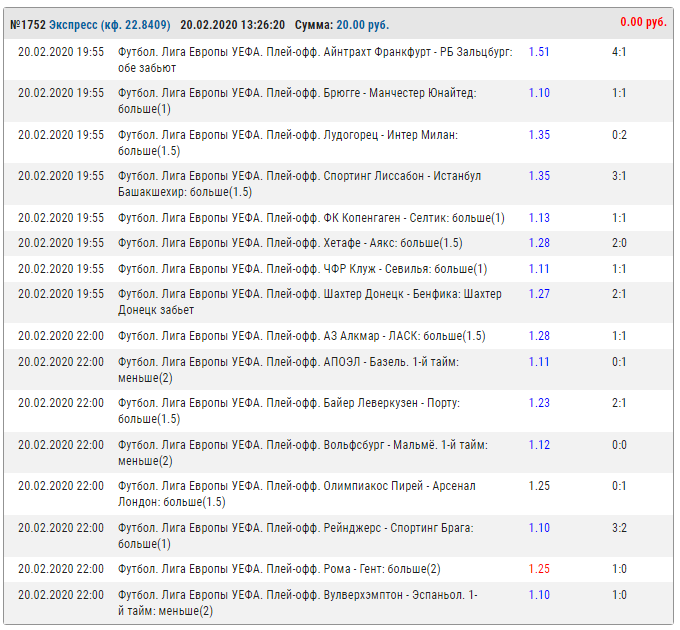Screen dimensions: 680x630
Task: Click odds 1.23 for Байер Леверкузен - Порту
Action: [539, 403]
